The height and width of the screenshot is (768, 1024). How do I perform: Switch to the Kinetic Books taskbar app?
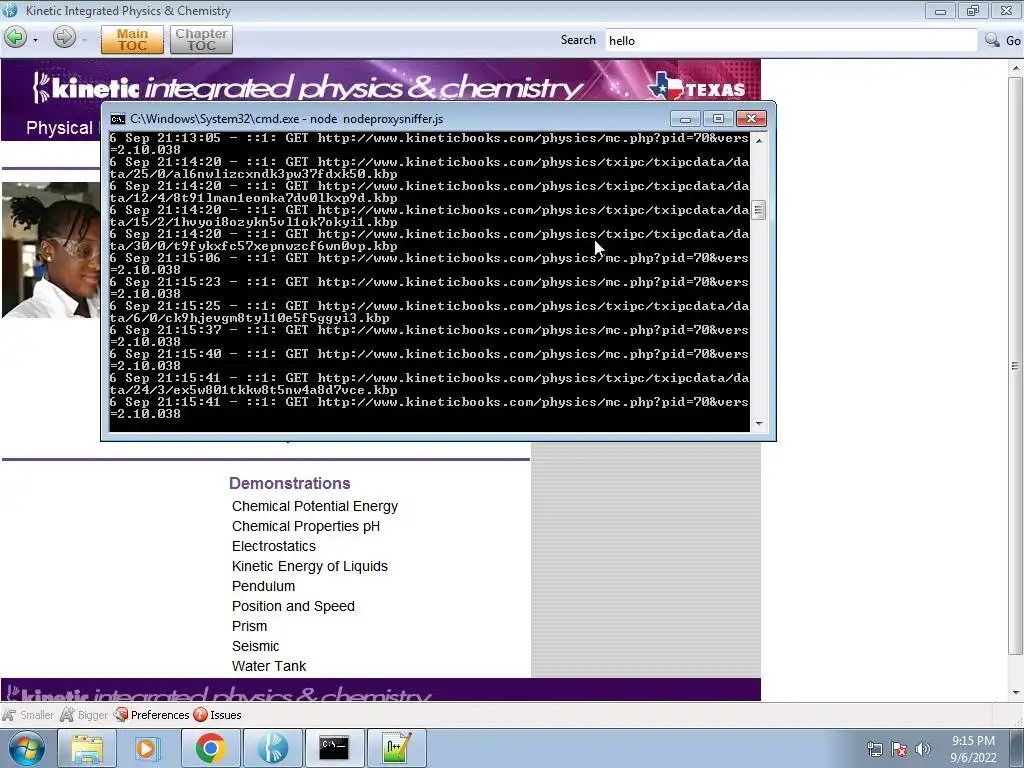[x=272, y=748]
